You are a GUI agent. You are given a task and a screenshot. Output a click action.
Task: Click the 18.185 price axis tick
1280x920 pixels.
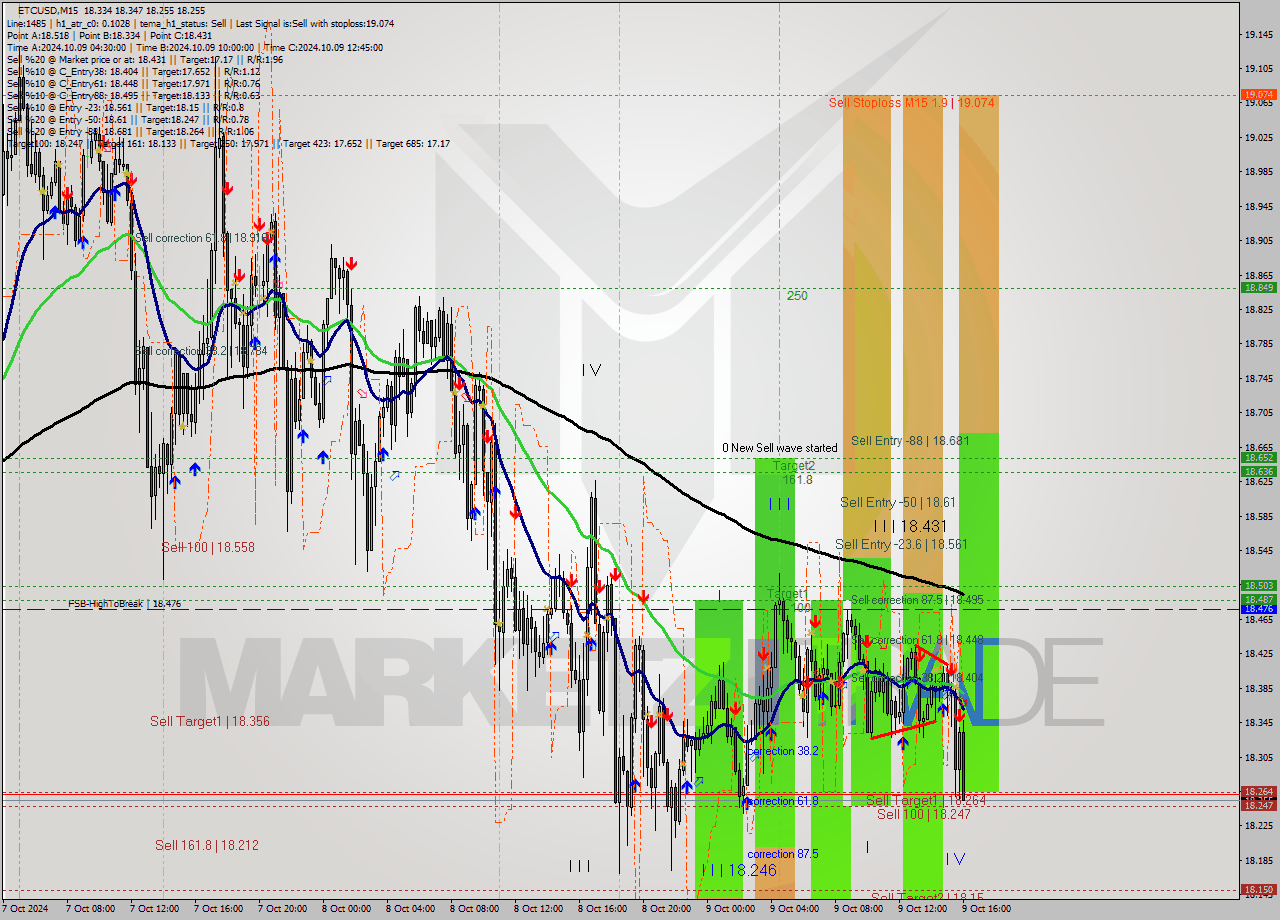coord(1258,860)
